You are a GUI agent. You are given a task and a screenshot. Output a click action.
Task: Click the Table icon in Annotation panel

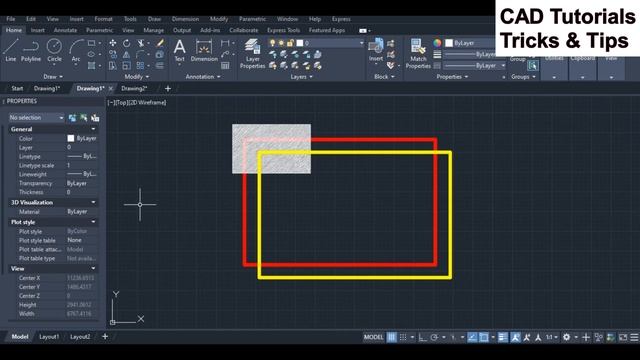225,66
